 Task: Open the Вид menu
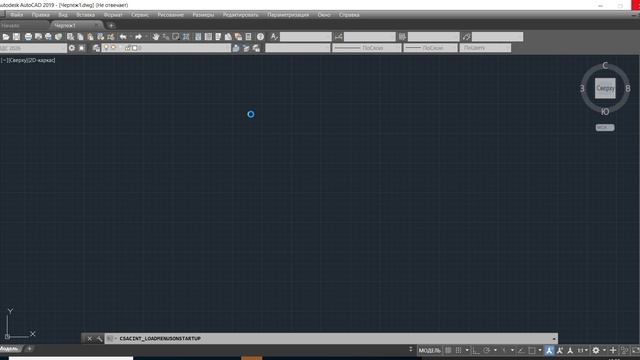pos(63,15)
